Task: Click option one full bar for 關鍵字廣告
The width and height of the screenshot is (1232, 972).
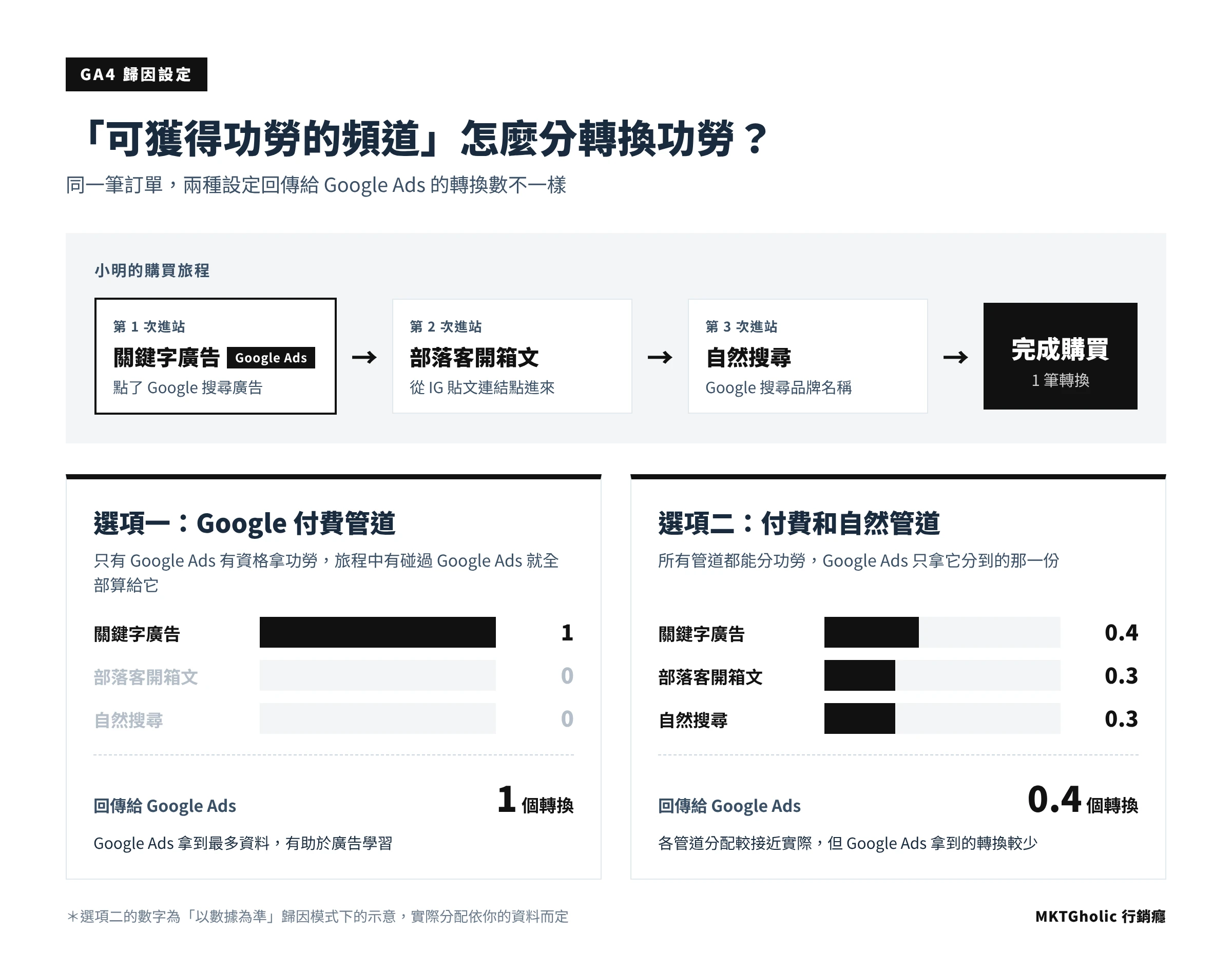Action: (377, 632)
